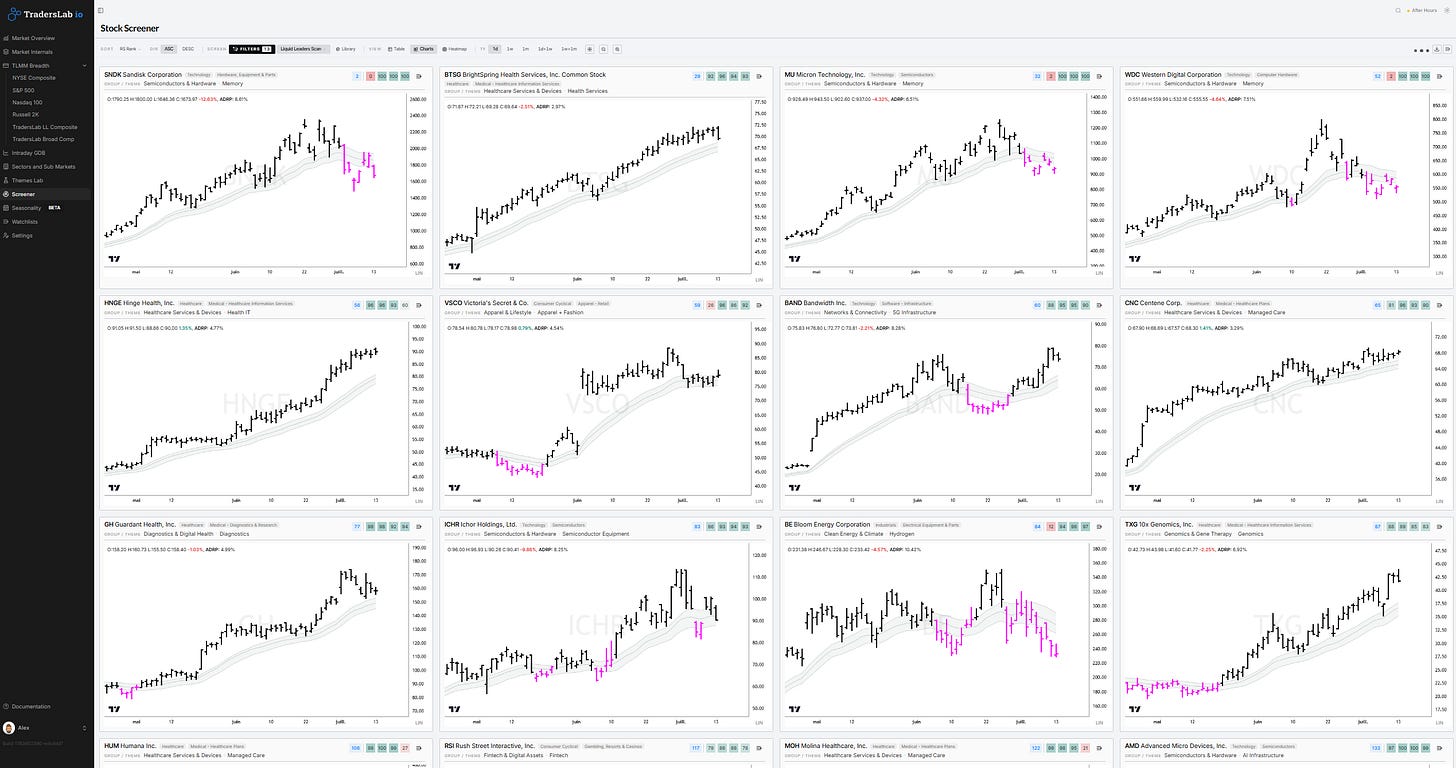Open the Library link
The height and width of the screenshot is (768, 1456).
345,48
